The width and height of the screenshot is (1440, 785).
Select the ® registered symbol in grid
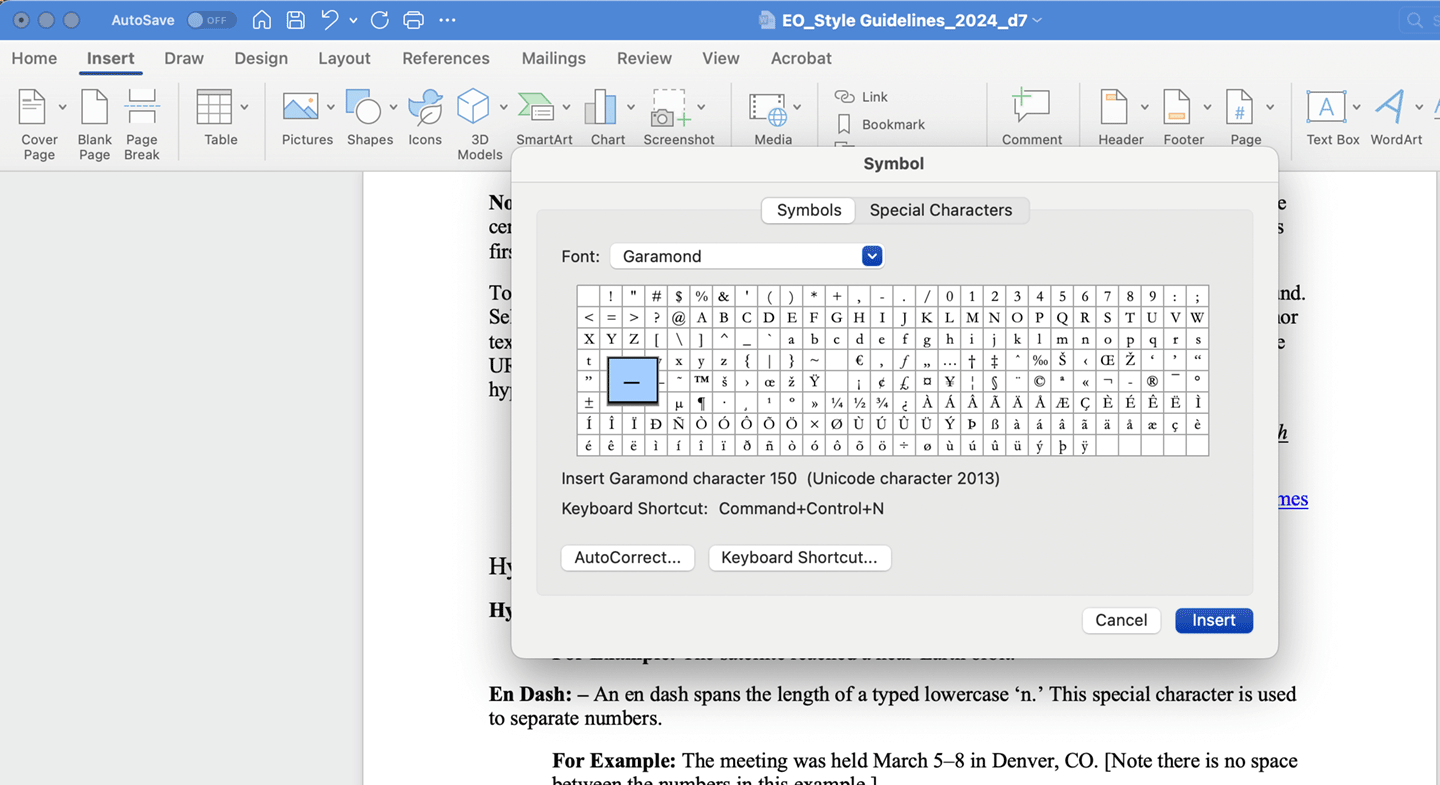(1153, 381)
